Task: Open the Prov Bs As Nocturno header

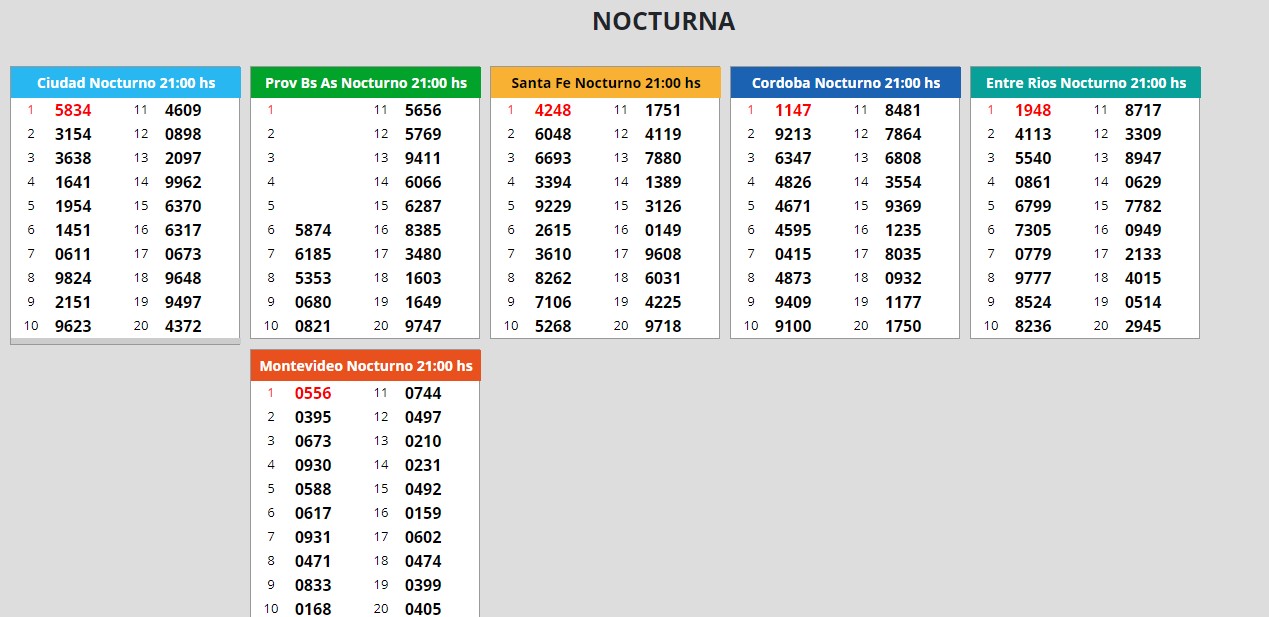Action: tap(365, 83)
